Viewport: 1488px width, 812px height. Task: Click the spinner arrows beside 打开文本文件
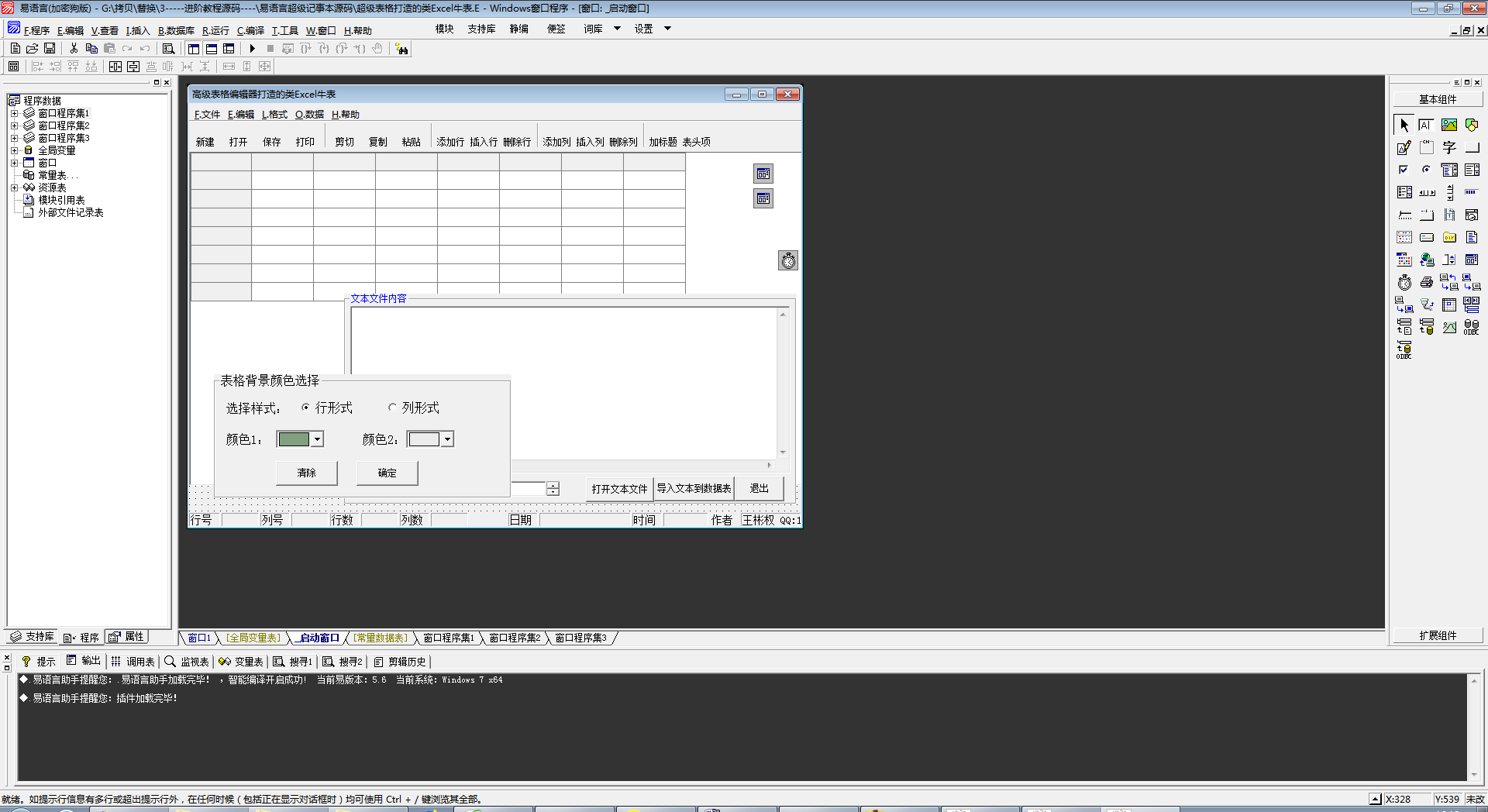pos(553,489)
